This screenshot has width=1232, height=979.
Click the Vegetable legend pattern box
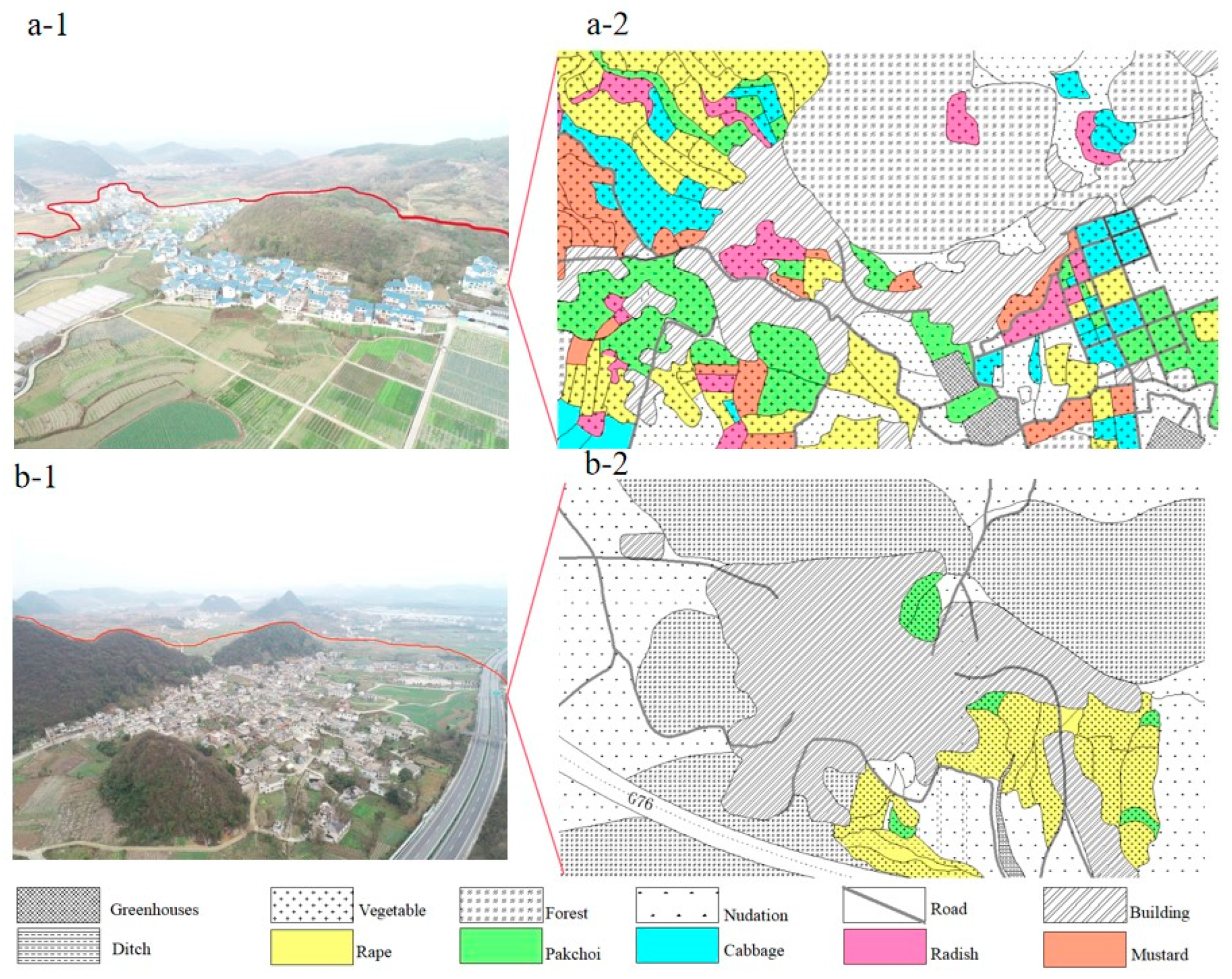pos(311,905)
